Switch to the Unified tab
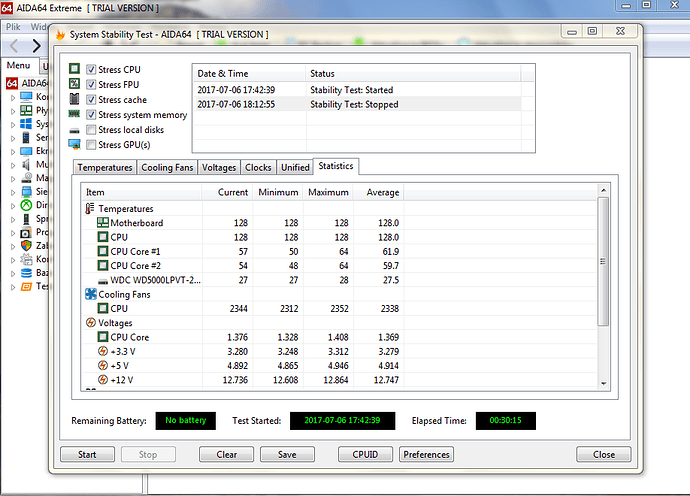The image size is (690, 496). (x=295, y=167)
